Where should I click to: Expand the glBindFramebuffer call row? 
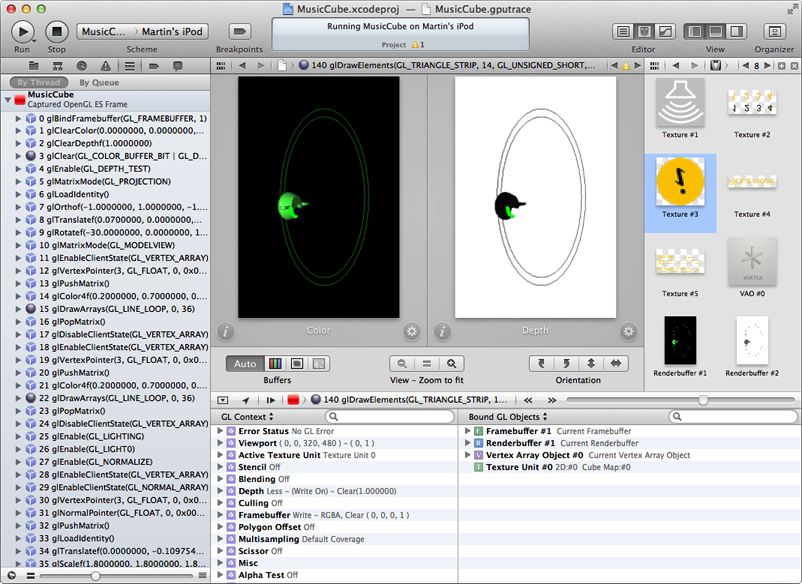(x=18, y=119)
